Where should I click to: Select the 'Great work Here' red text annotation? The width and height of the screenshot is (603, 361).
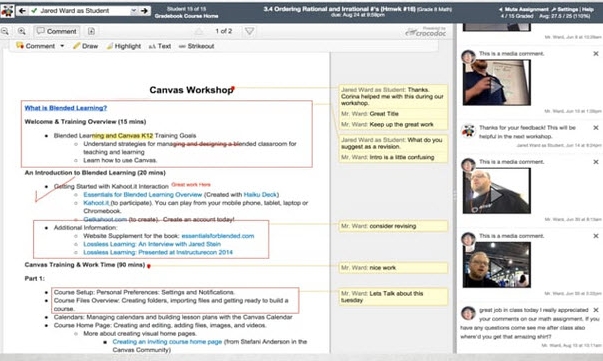click(x=191, y=185)
